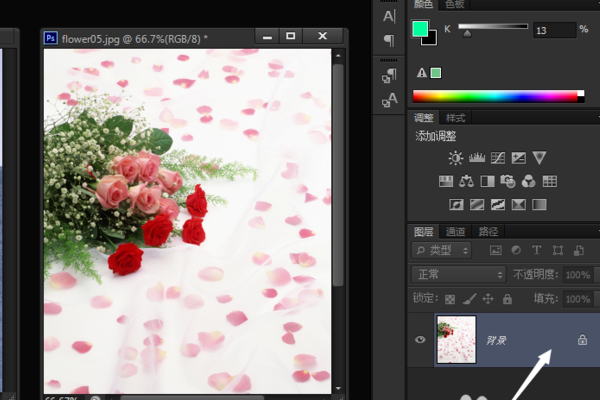Select the 背景 layer thumbnail
Viewport: 600px width, 400px height.
point(456,339)
